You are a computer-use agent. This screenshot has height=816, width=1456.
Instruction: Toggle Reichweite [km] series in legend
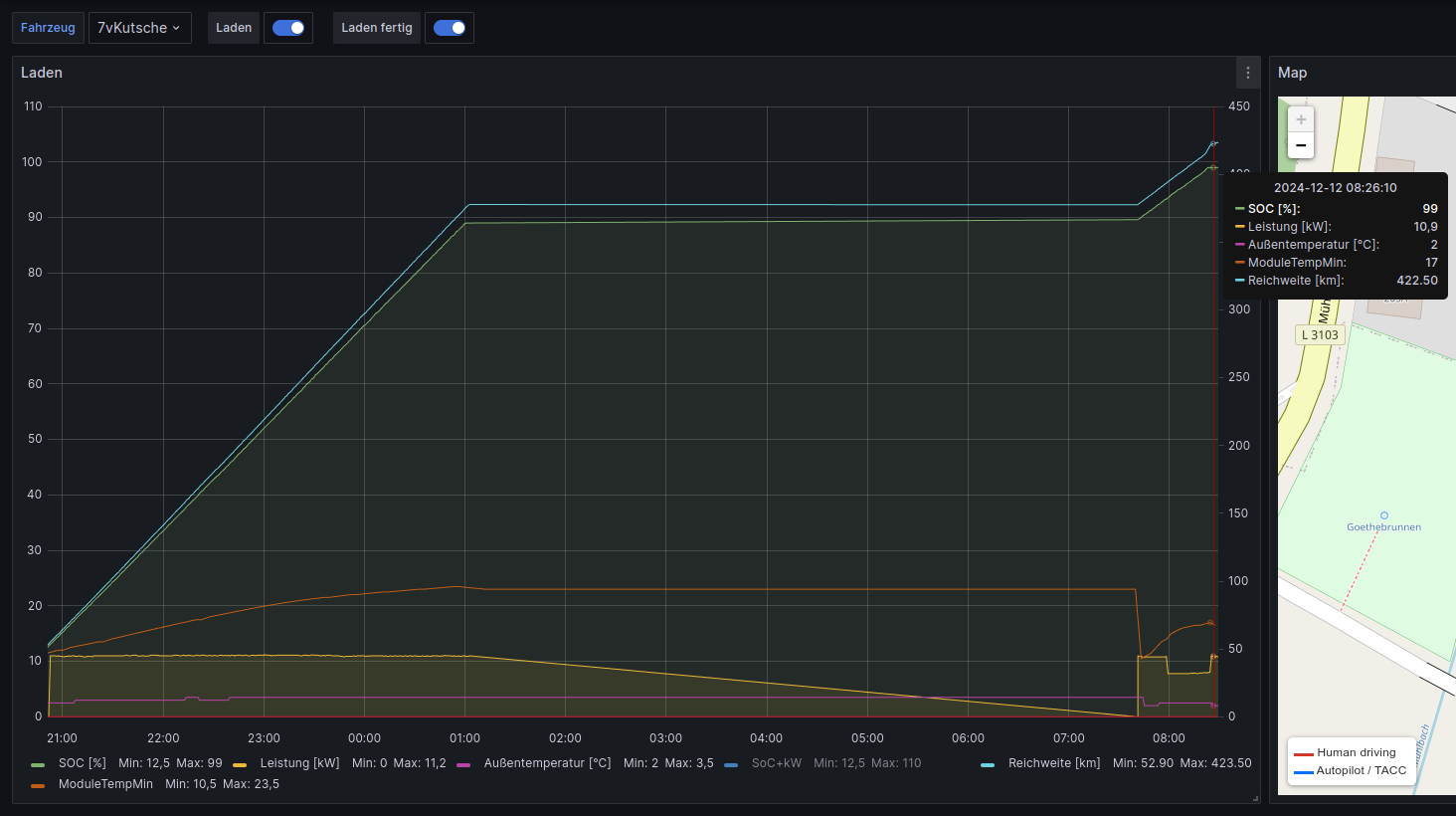tap(1054, 763)
